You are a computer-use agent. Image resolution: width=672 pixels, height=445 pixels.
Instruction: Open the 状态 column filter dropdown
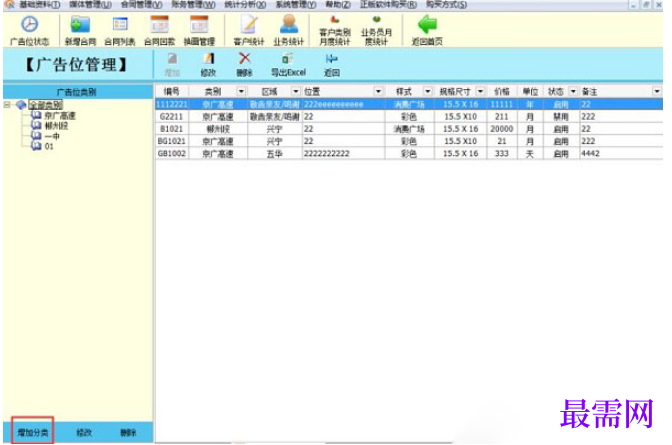point(573,91)
